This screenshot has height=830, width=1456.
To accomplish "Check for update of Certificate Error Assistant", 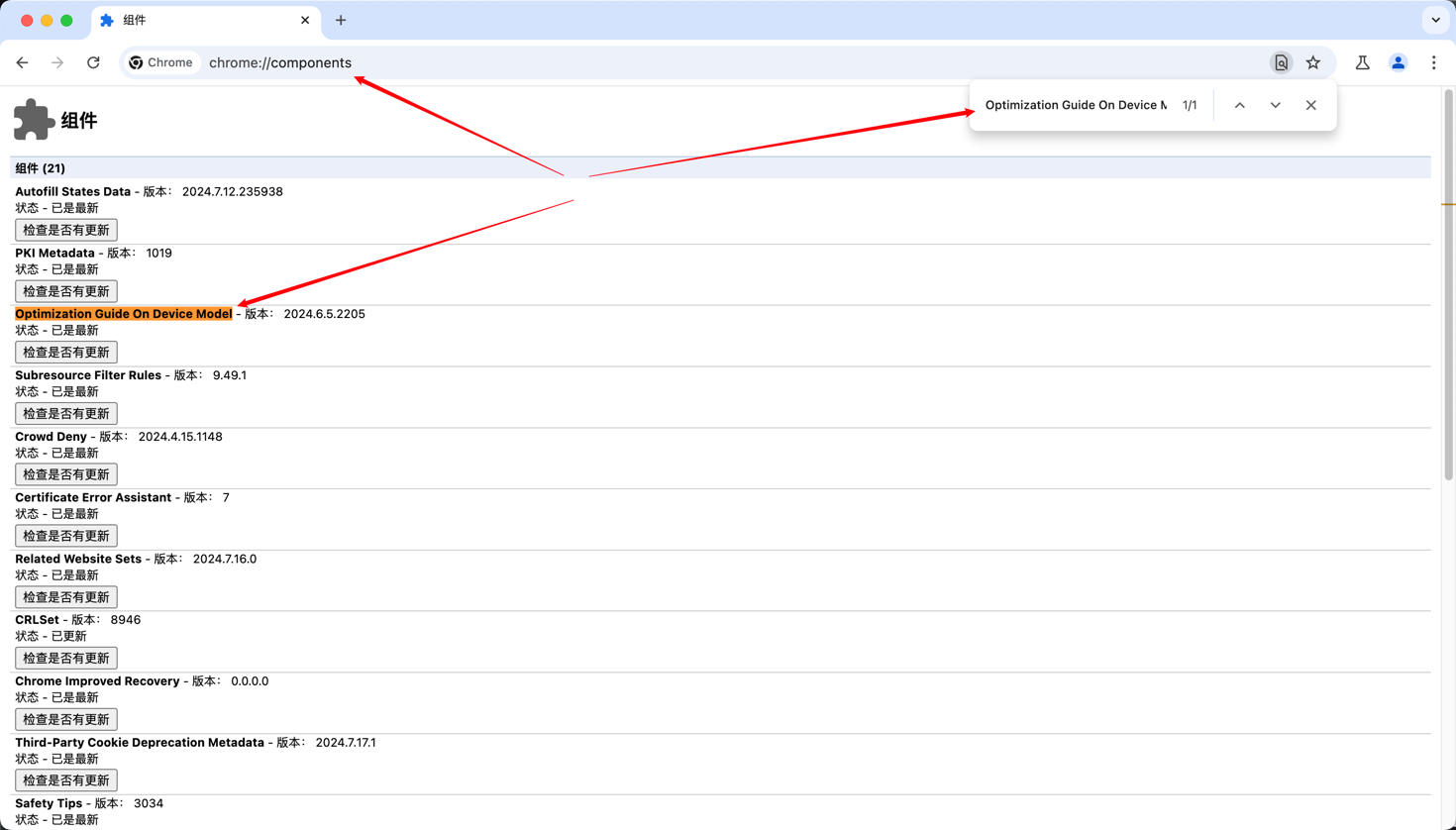I will click(x=66, y=536).
